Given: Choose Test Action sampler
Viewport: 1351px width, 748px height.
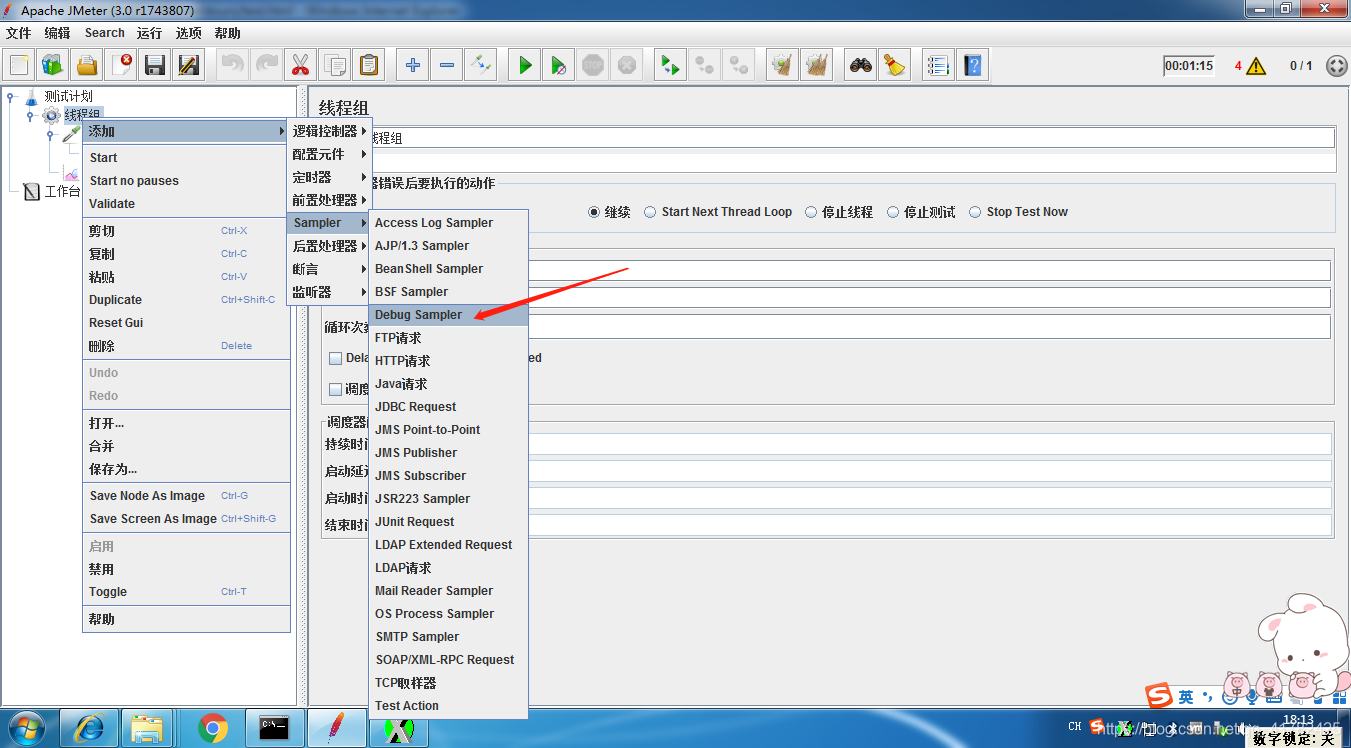Looking at the screenshot, I should (x=448, y=706).
